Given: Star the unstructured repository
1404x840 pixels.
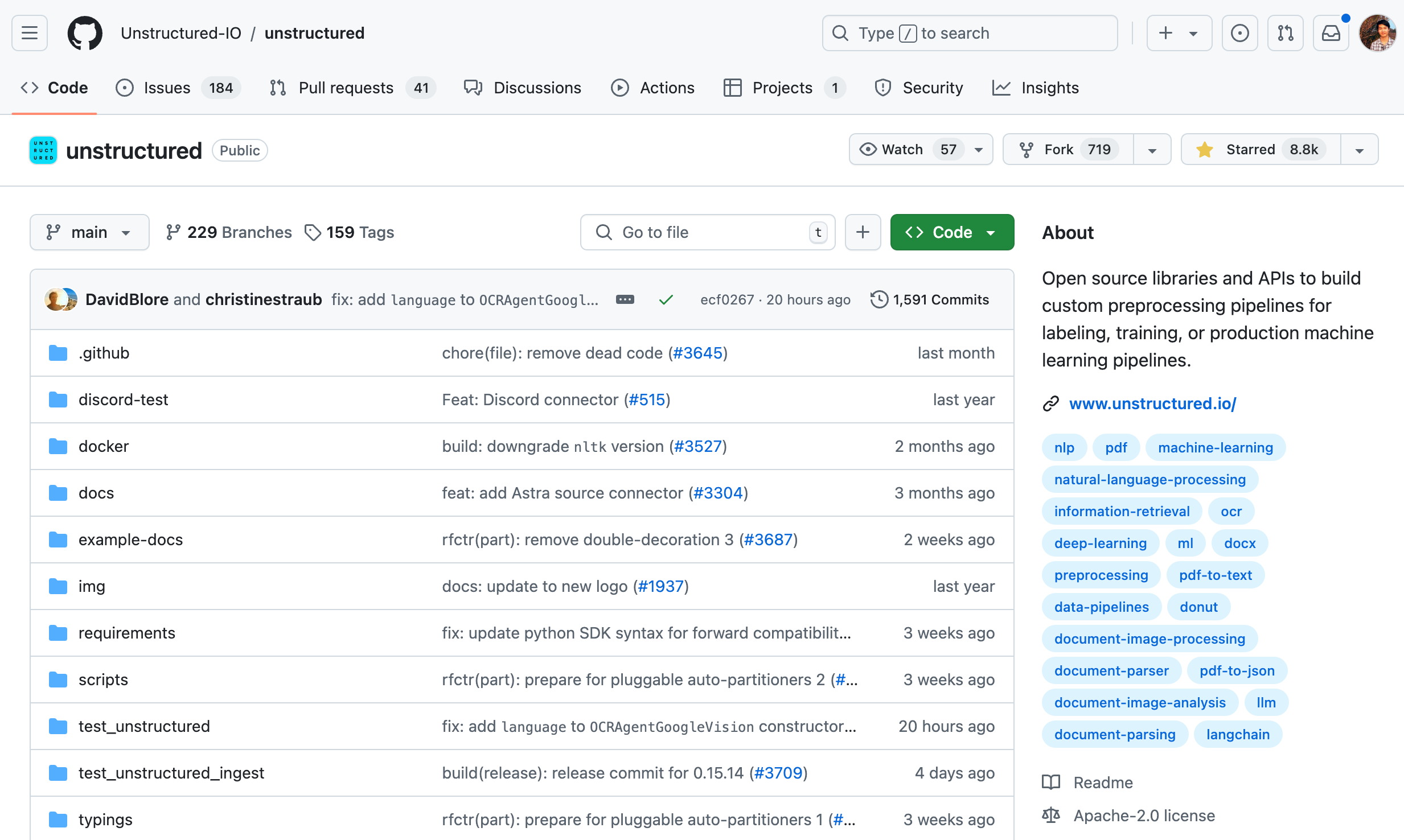Looking at the screenshot, I should point(1259,149).
